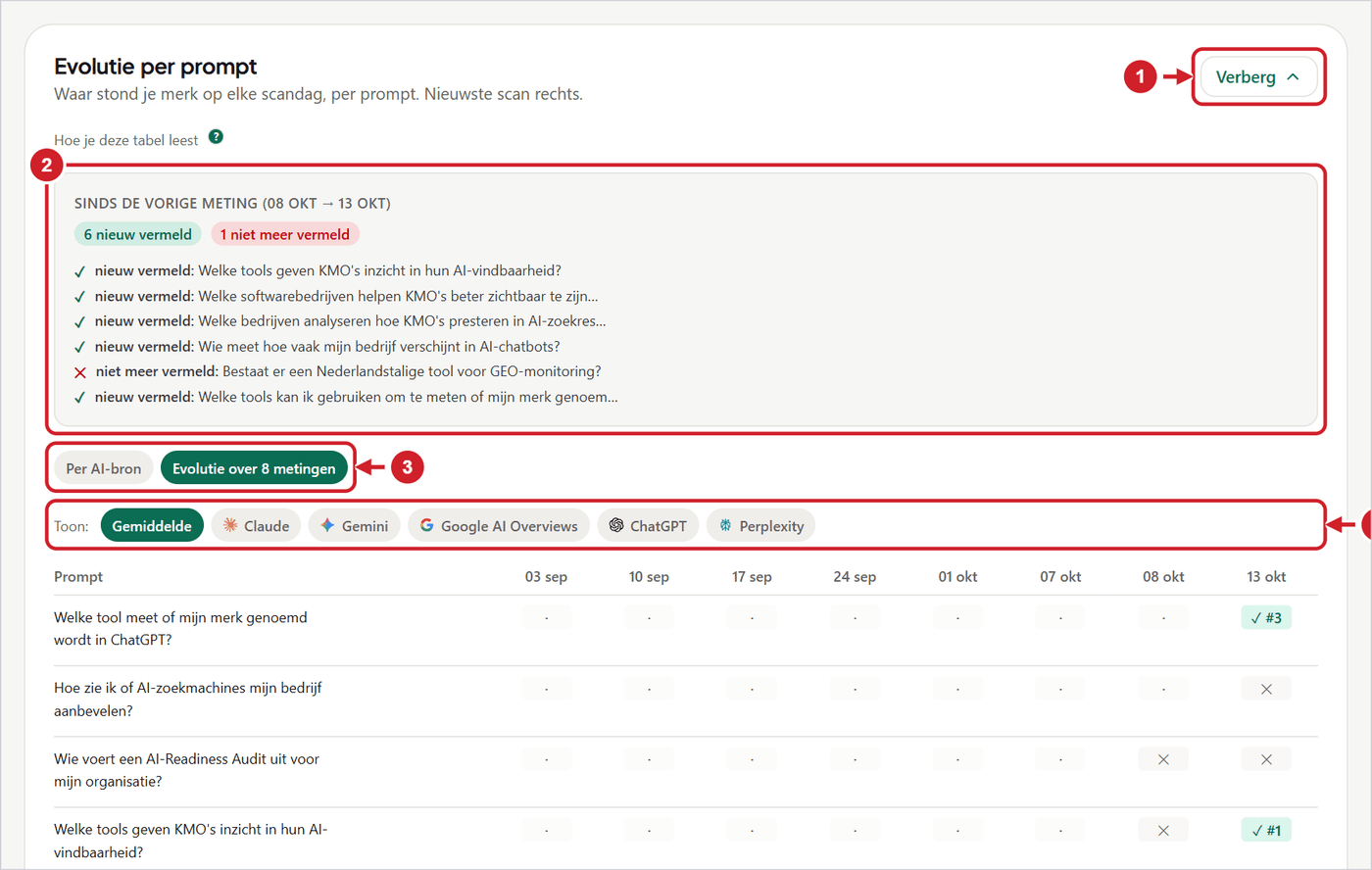Select the Gemini source filter

pyautogui.click(x=354, y=526)
